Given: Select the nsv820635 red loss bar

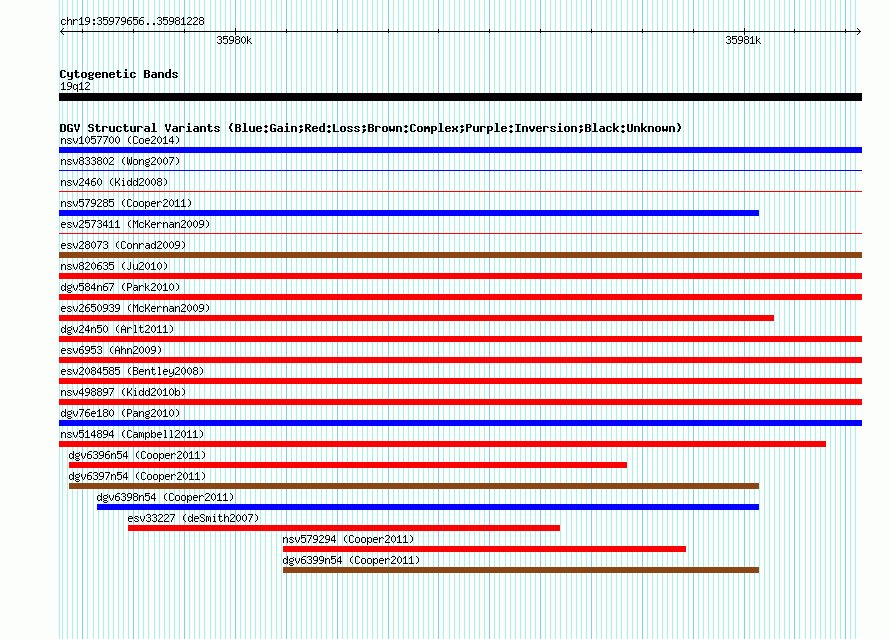Looking at the screenshot, I should point(460,276).
